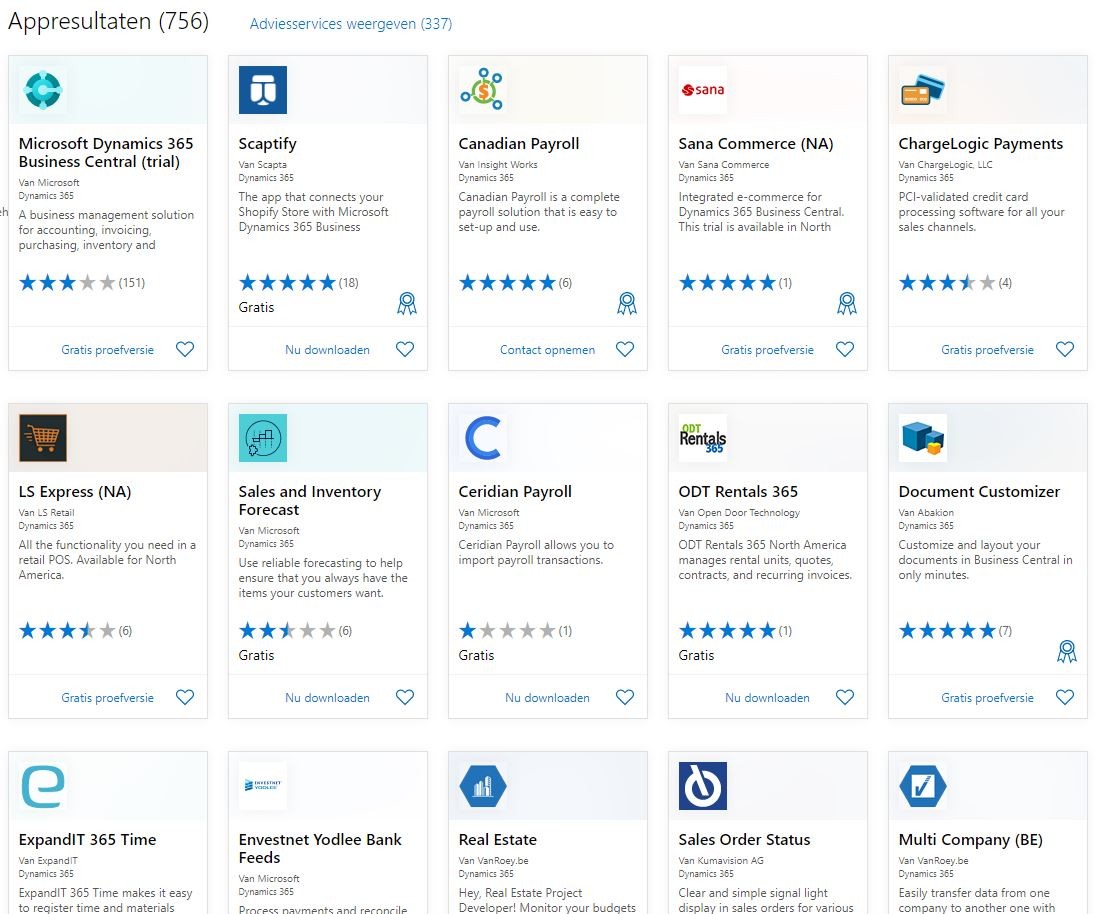The image size is (1102, 914).
Task: Favorite LS Express (NA) with heart icon
Action: tap(185, 697)
